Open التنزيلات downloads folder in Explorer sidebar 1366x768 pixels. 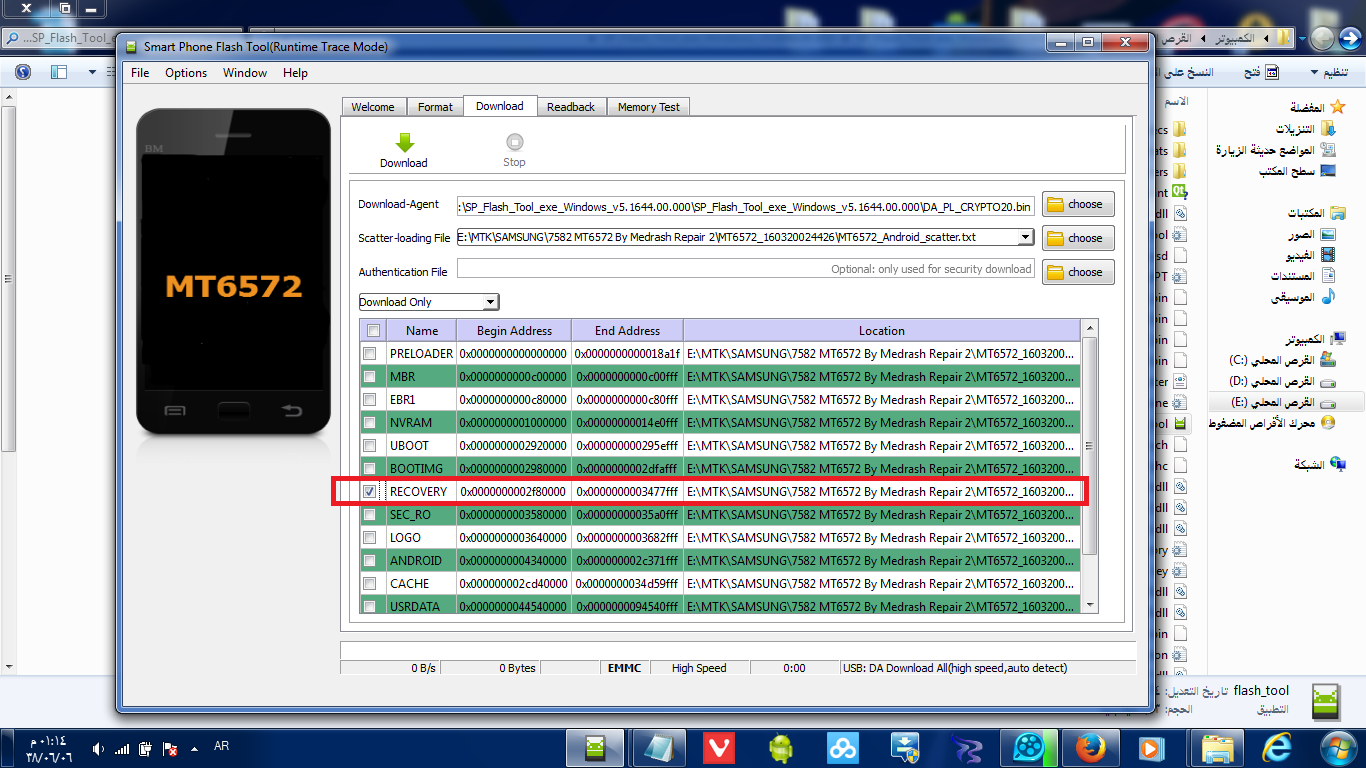pyautogui.click(x=1306, y=129)
